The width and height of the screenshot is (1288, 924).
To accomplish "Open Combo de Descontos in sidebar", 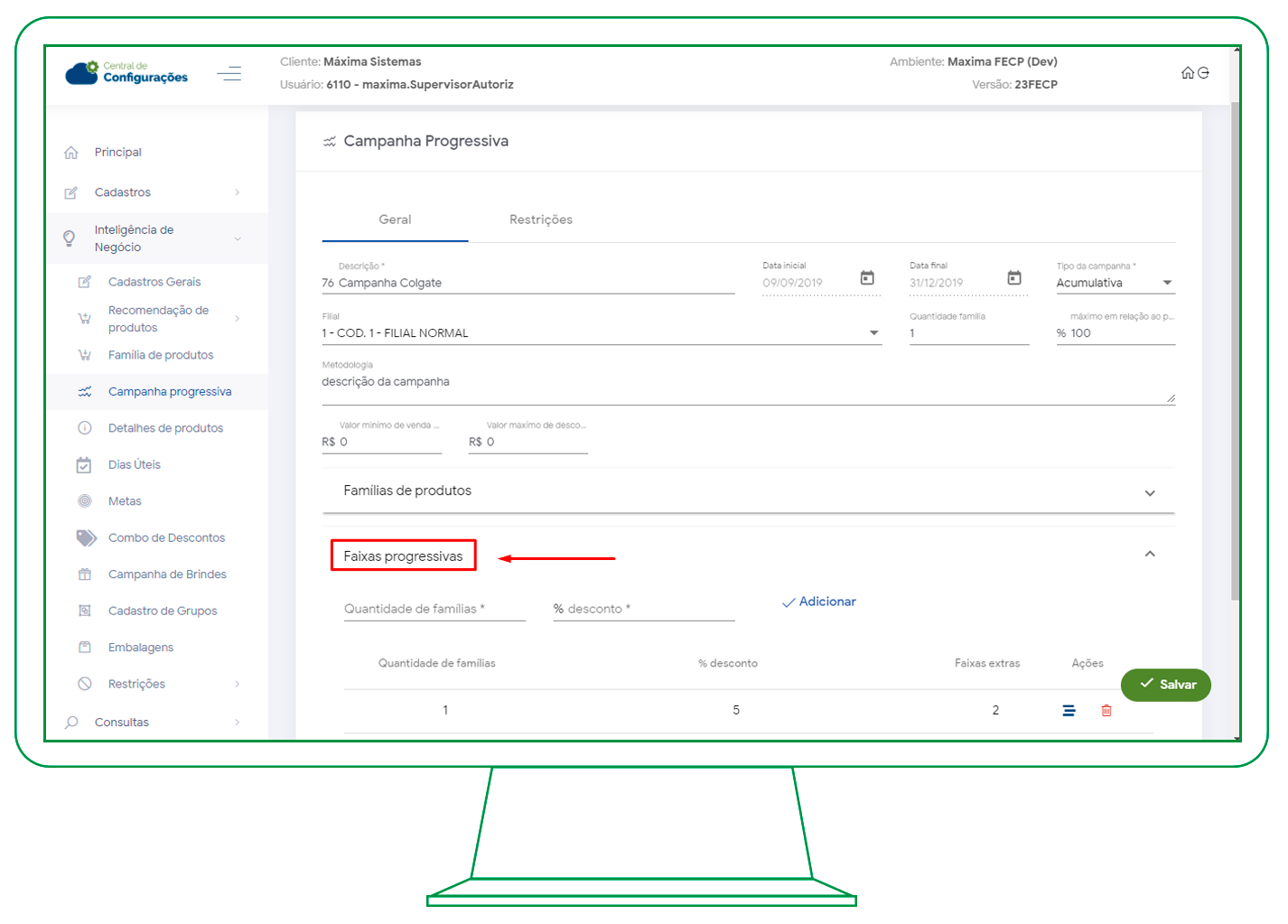I will pyautogui.click(x=166, y=537).
